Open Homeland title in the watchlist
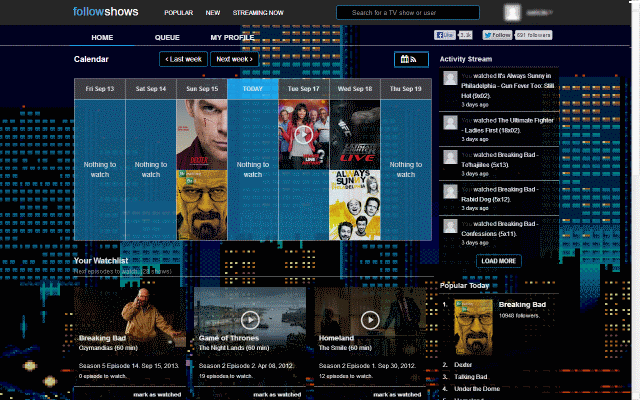640x400 pixels. pyautogui.click(x=336, y=338)
